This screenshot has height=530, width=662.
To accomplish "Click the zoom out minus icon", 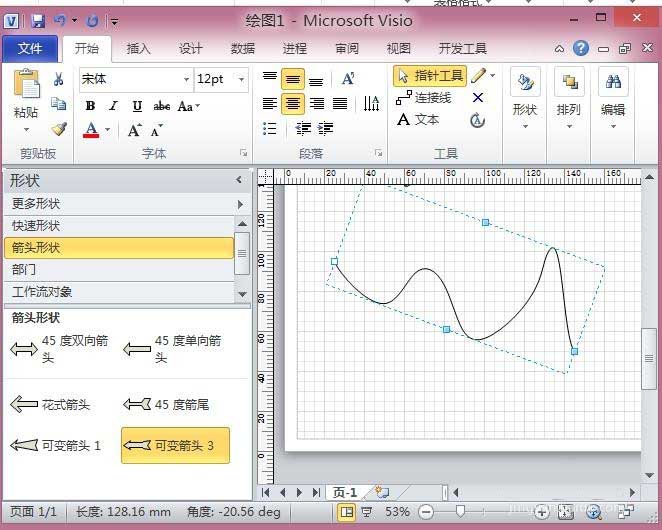I will coord(426,512).
